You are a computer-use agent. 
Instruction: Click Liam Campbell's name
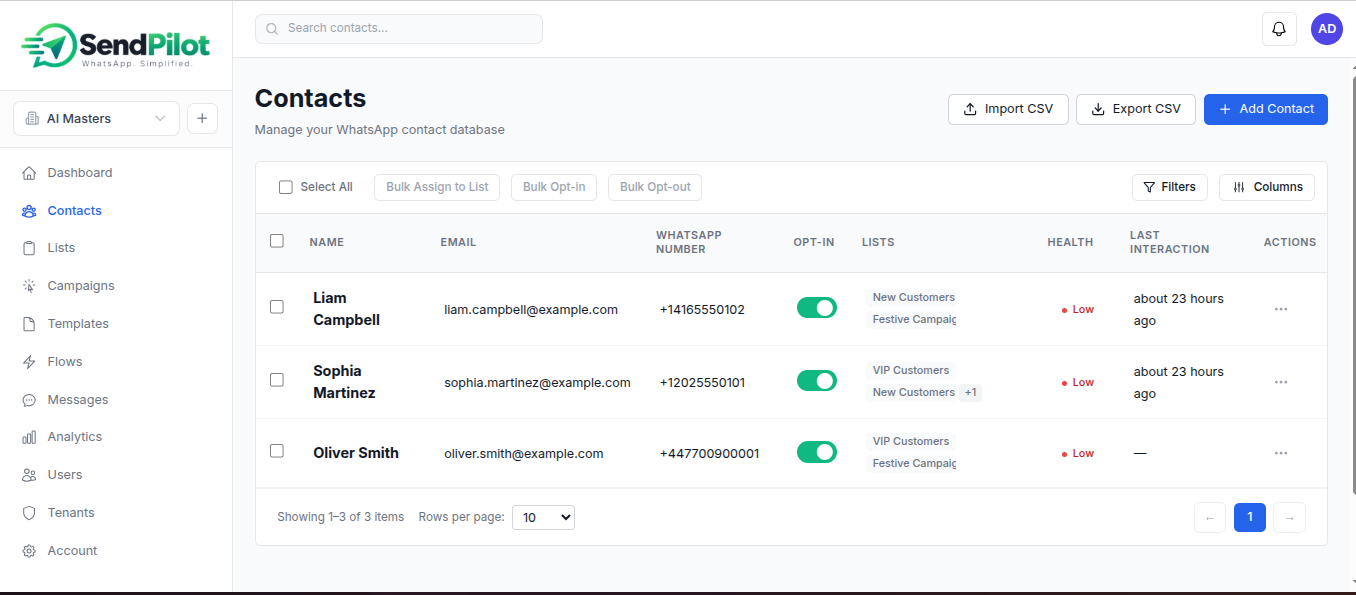coord(346,309)
